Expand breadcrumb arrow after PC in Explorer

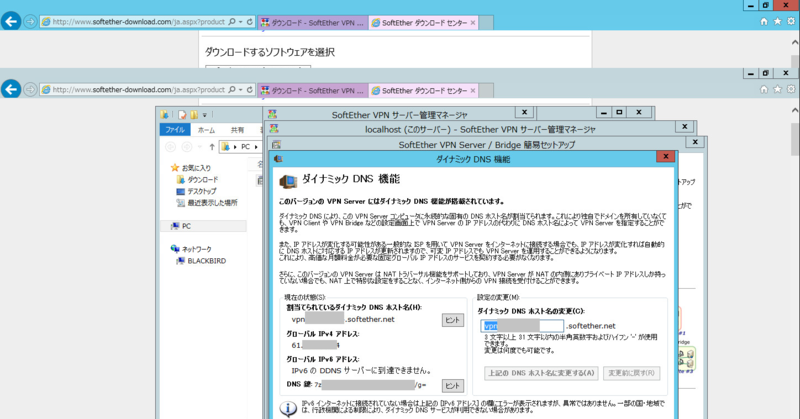256,147
